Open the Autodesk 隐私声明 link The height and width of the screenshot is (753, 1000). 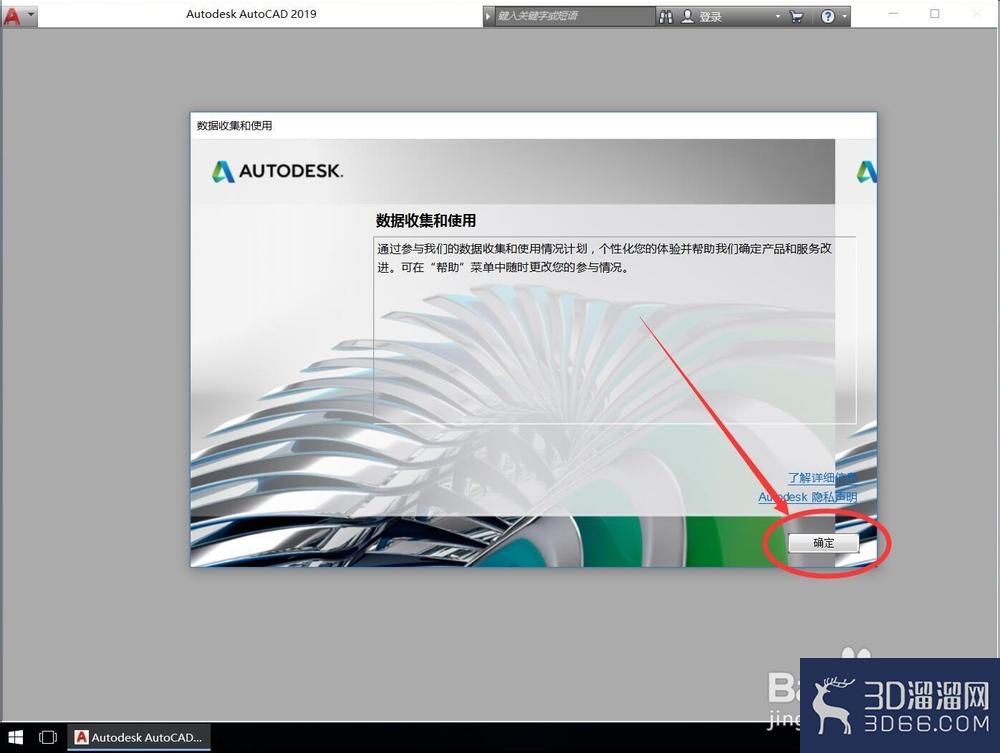coord(807,497)
